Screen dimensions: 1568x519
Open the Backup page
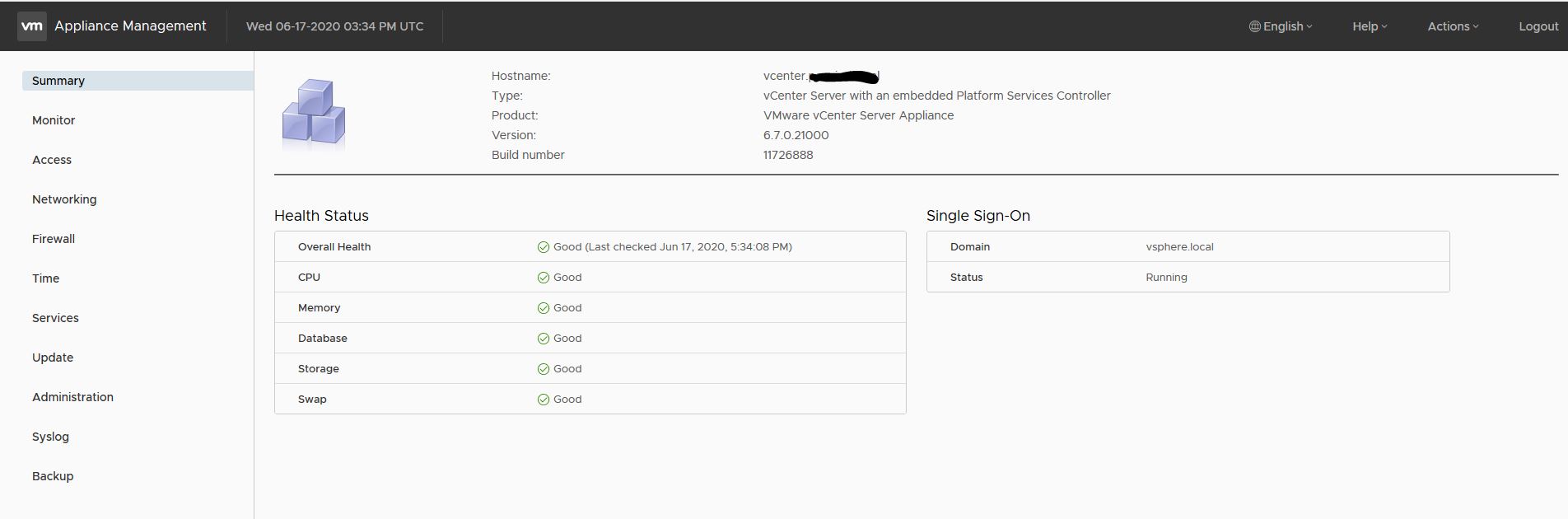[x=53, y=476]
